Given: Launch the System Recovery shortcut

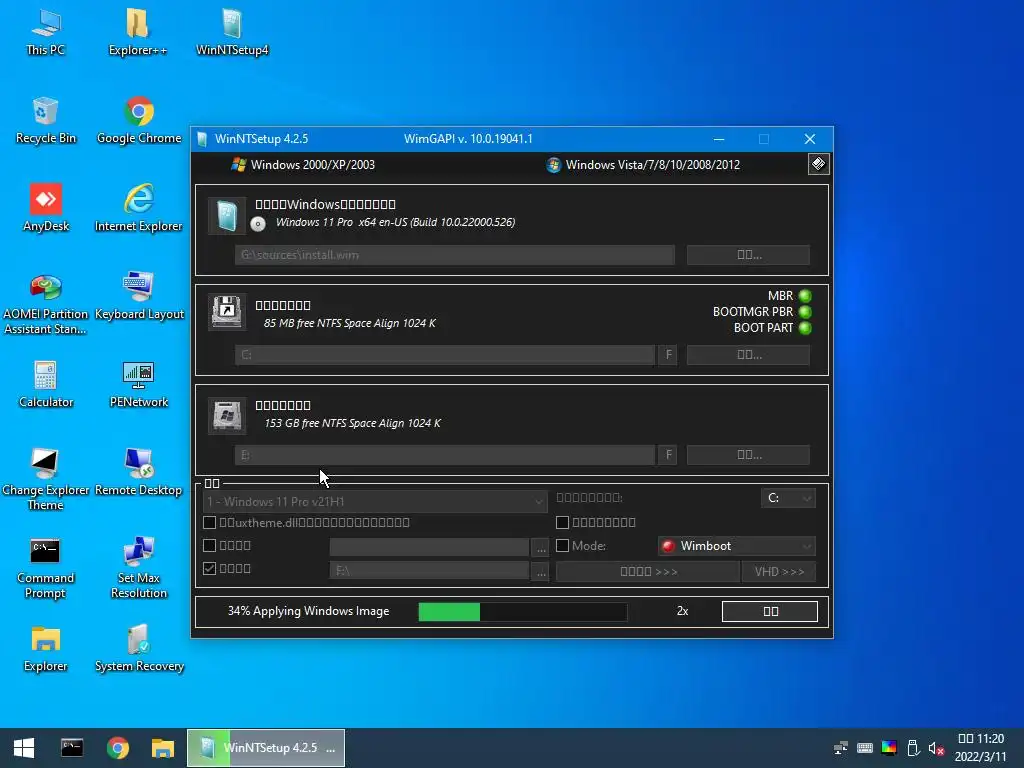Looking at the screenshot, I should pyautogui.click(x=138, y=650).
